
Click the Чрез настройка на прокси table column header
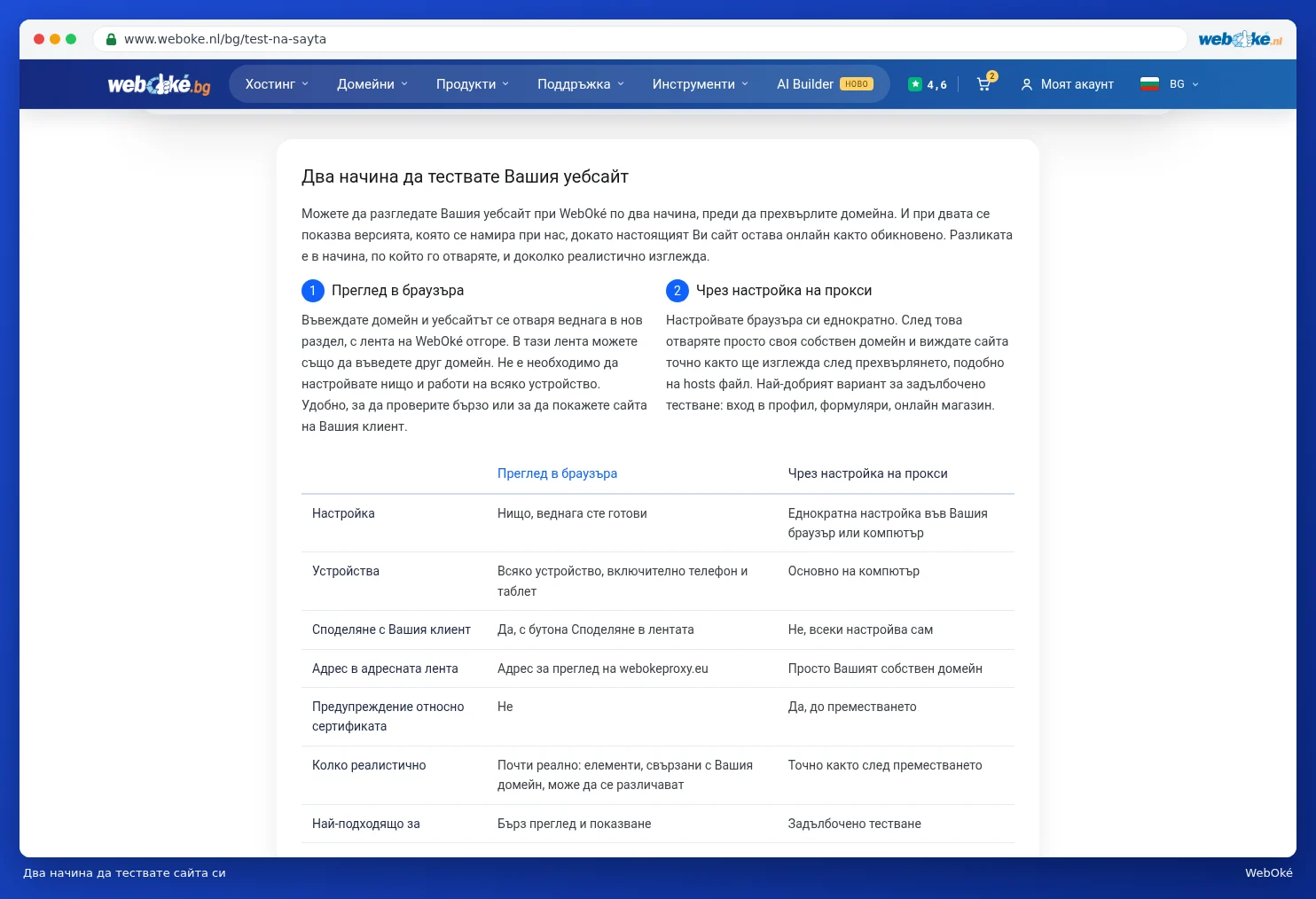pos(868,473)
